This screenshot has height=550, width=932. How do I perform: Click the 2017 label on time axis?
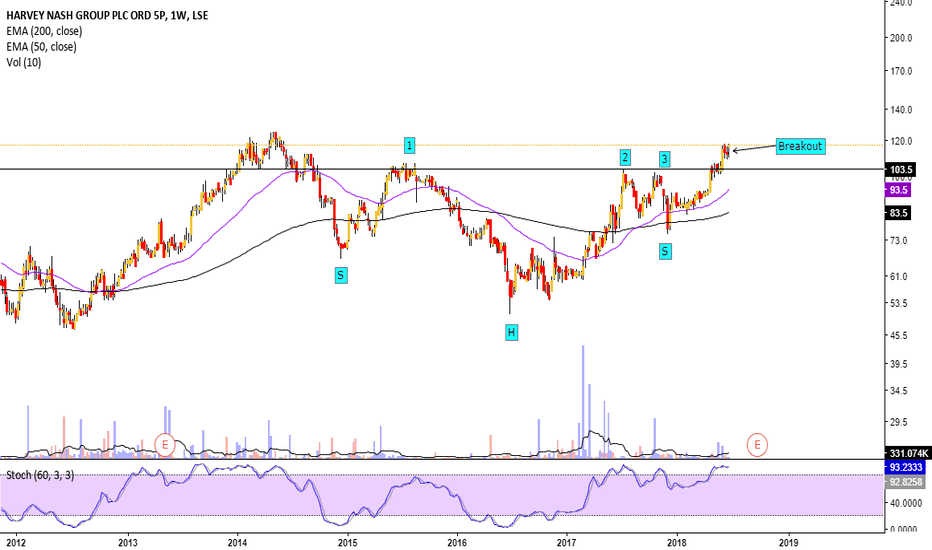point(567,542)
